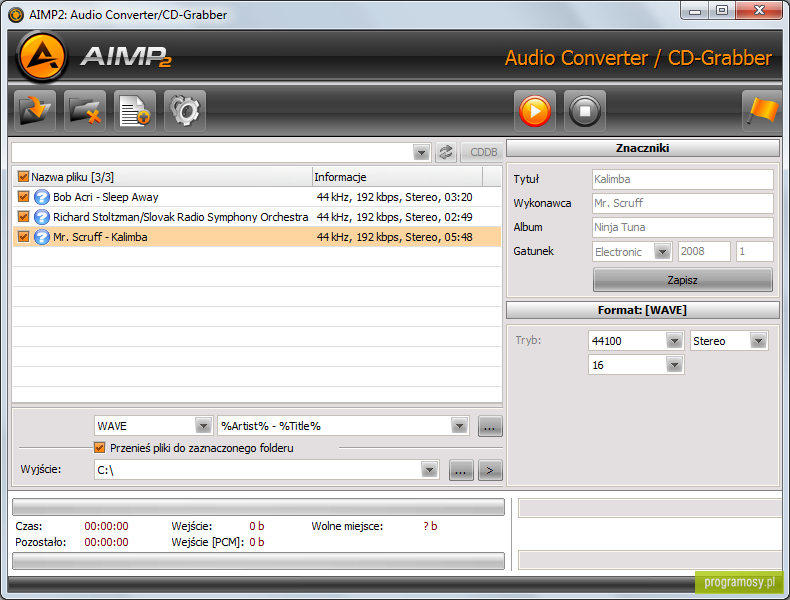Click the upper conversion progress bar
The width and height of the screenshot is (790, 600).
pyautogui.click(x=258, y=507)
